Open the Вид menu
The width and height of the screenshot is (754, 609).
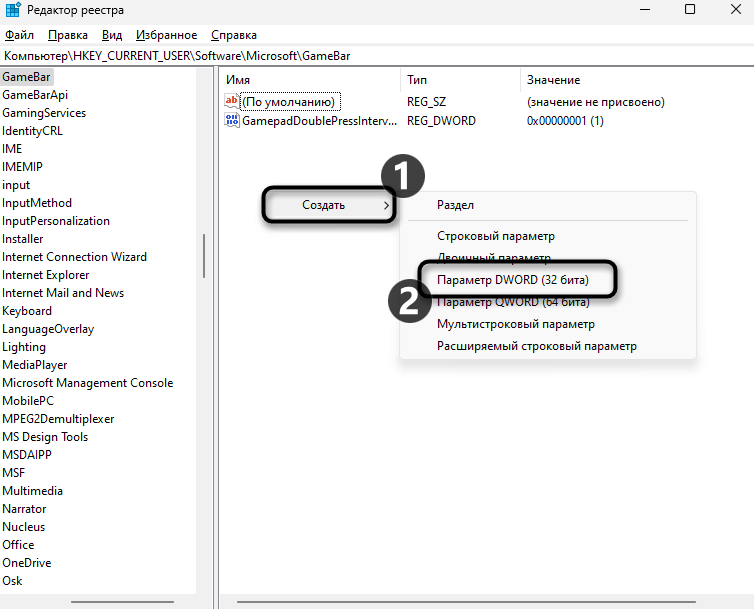(112, 35)
